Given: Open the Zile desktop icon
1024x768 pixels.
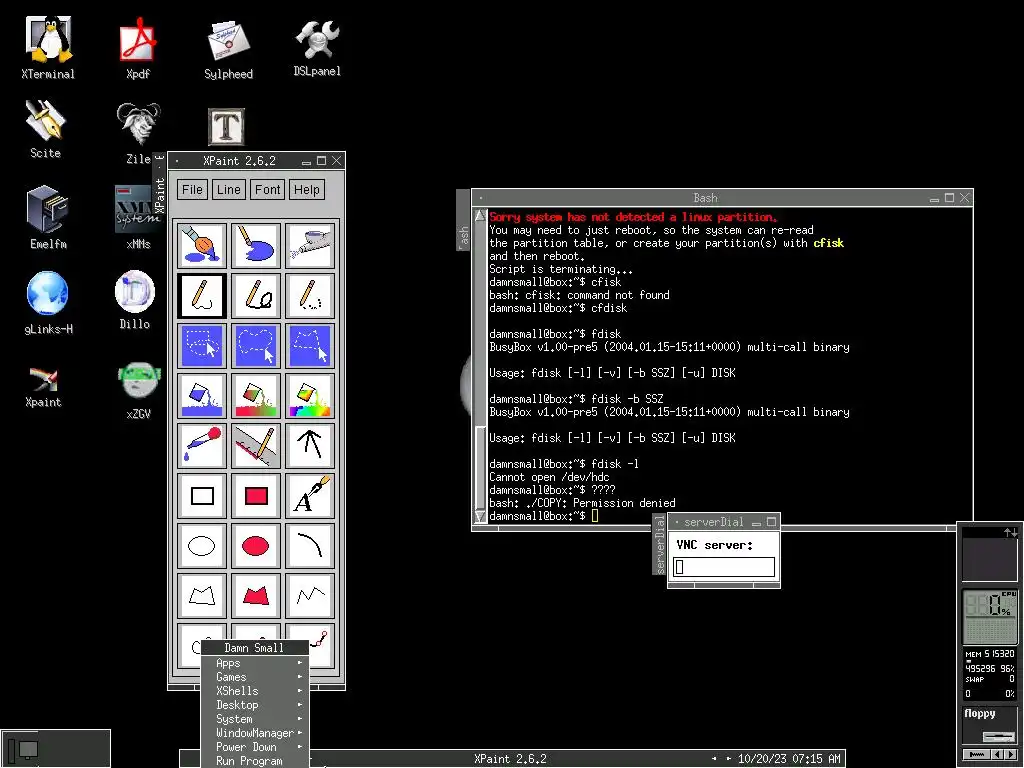Looking at the screenshot, I should point(138,133).
